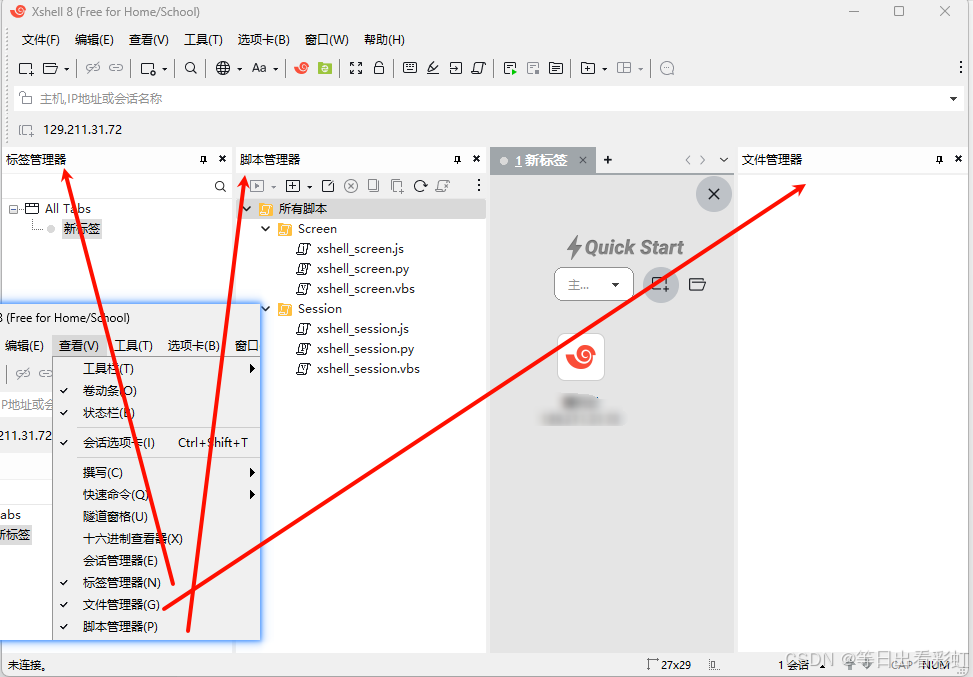
Task: Open 文件(F) in top menu bar
Action: (x=41, y=40)
